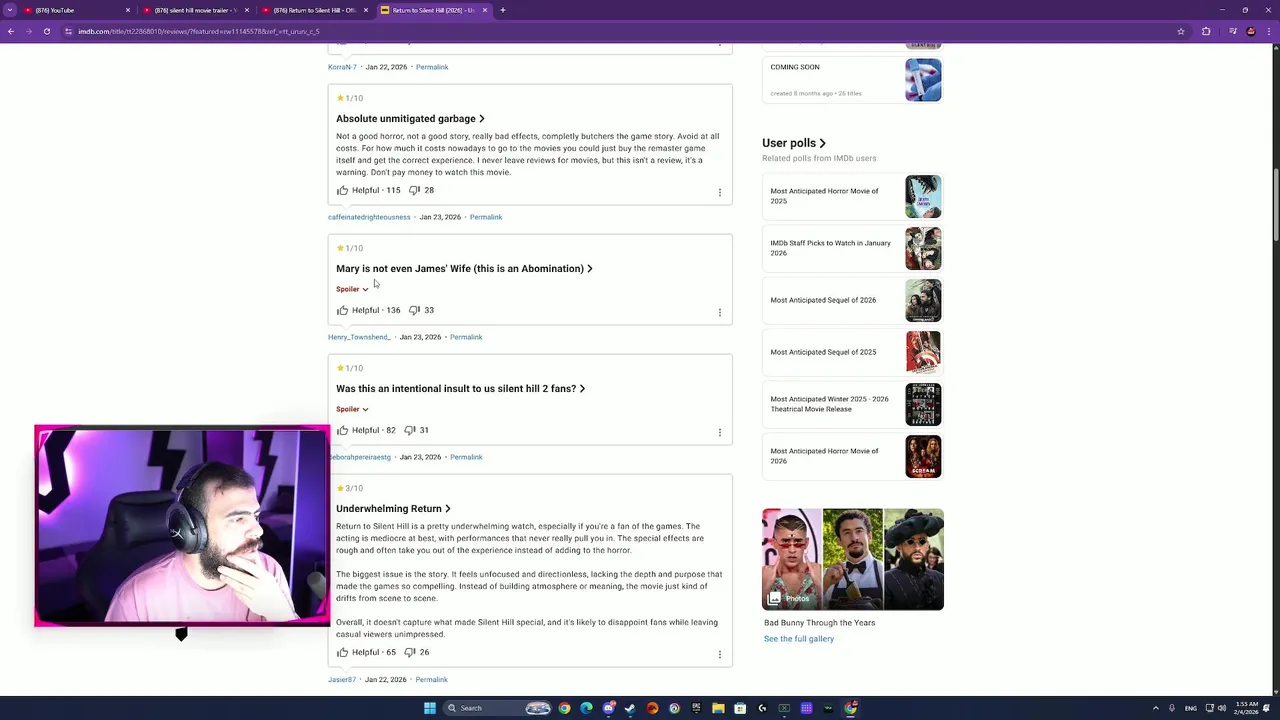Open 'IMDb Staff Picks to Watch in January 2026' poll
The image size is (1280, 720).
pyautogui.click(x=853, y=248)
